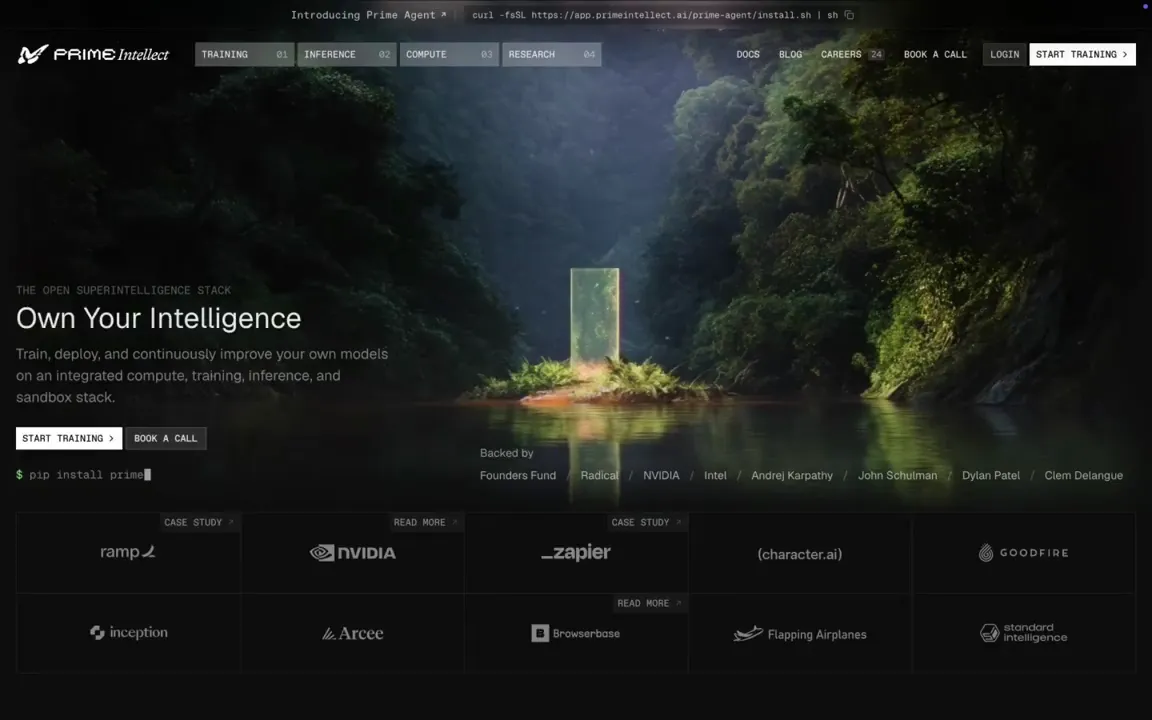Open Browserbase Read More link

pyautogui.click(x=650, y=603)
